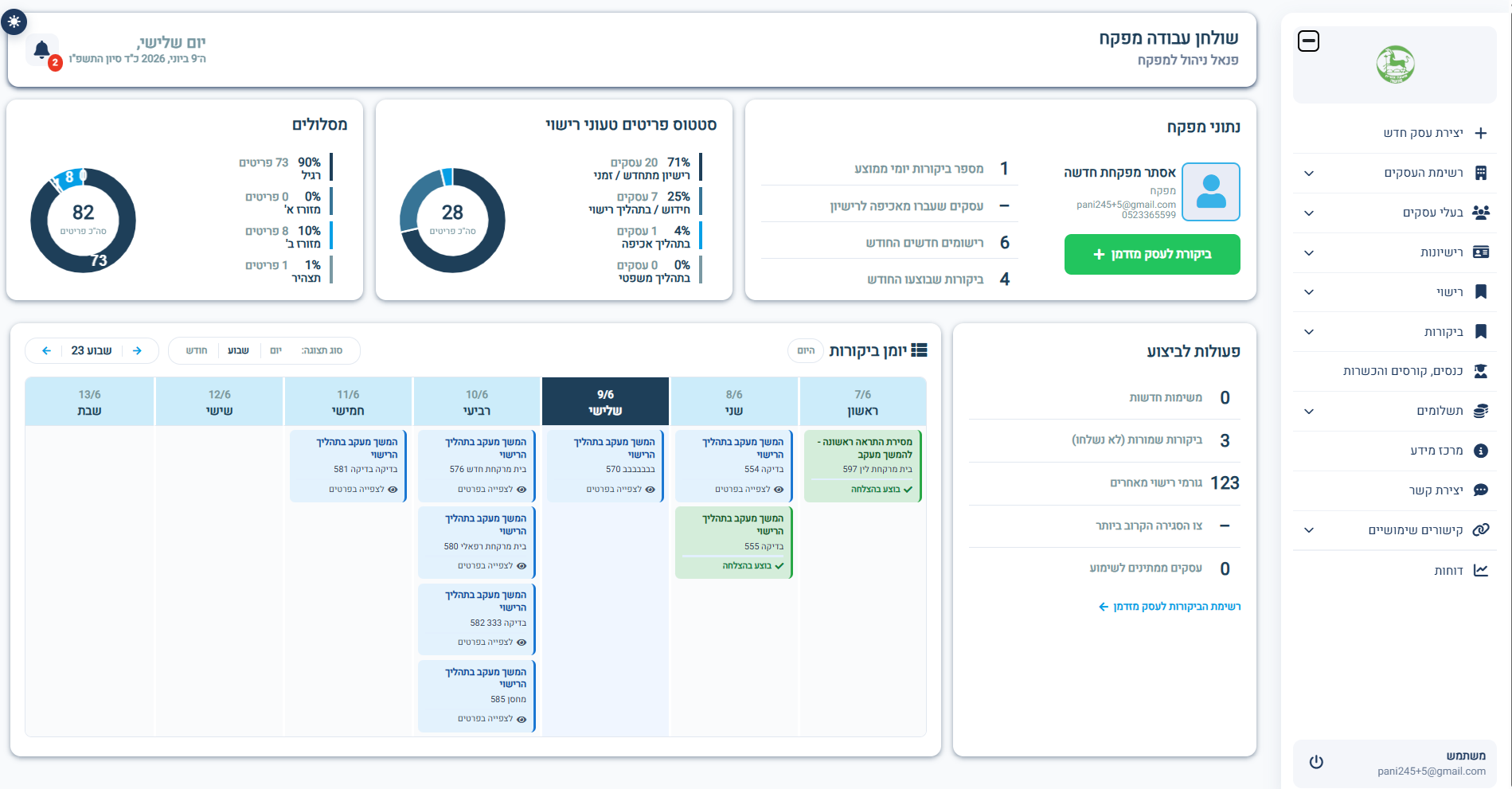Open the רשימת הביקורות לעסק מזדמן link

tap(1170, 607)
